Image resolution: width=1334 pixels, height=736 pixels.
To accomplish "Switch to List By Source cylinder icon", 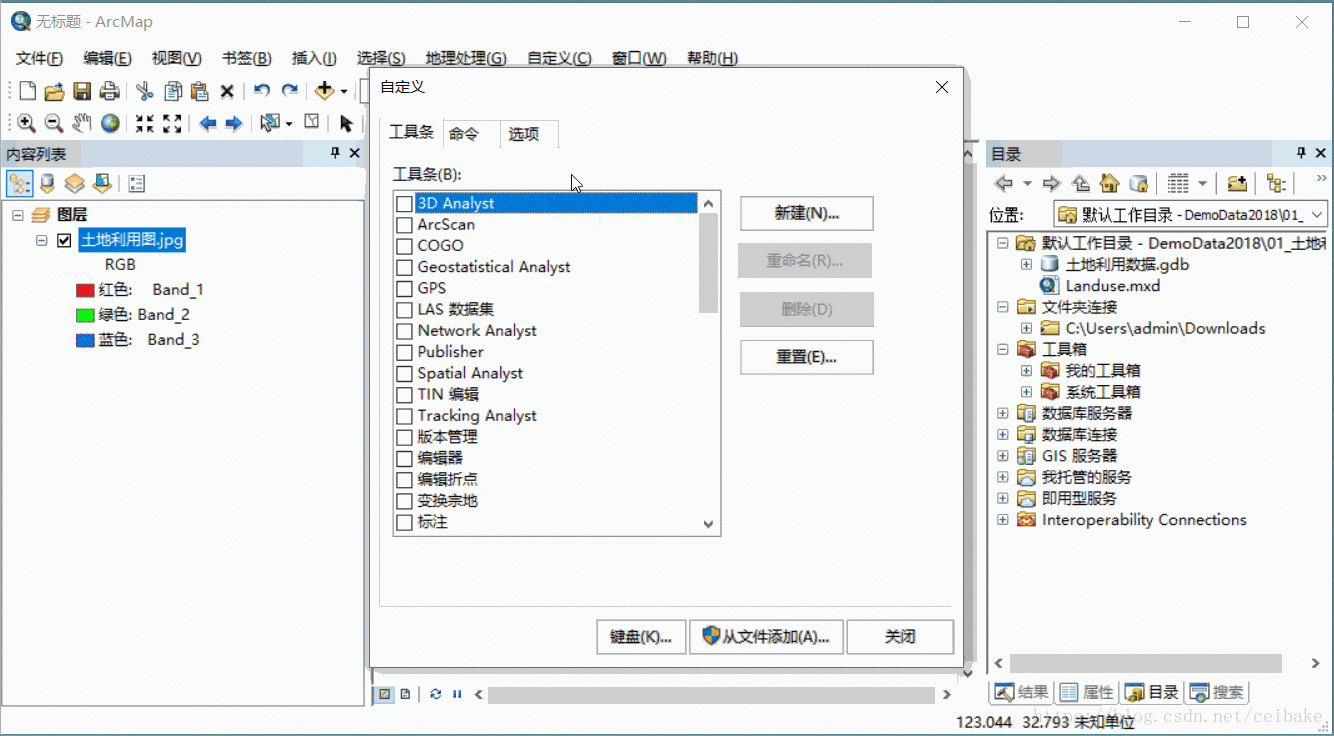I will [47, 183].
